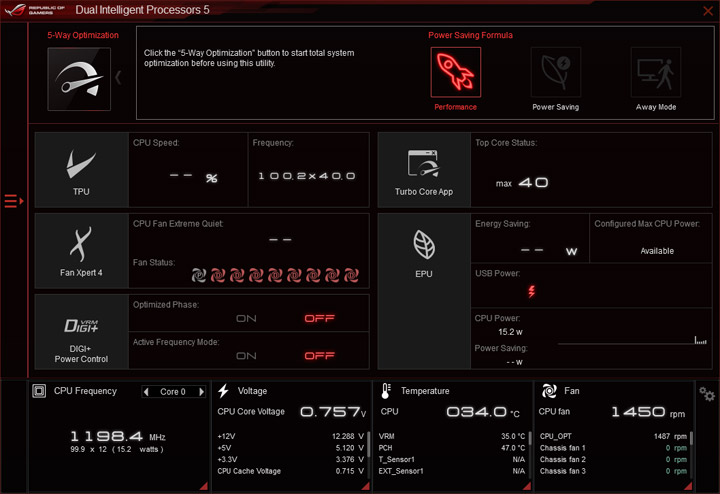Turn Active Frequency Mode OFF
This screenshot has height=494, width=720.
tap(320, 356)
